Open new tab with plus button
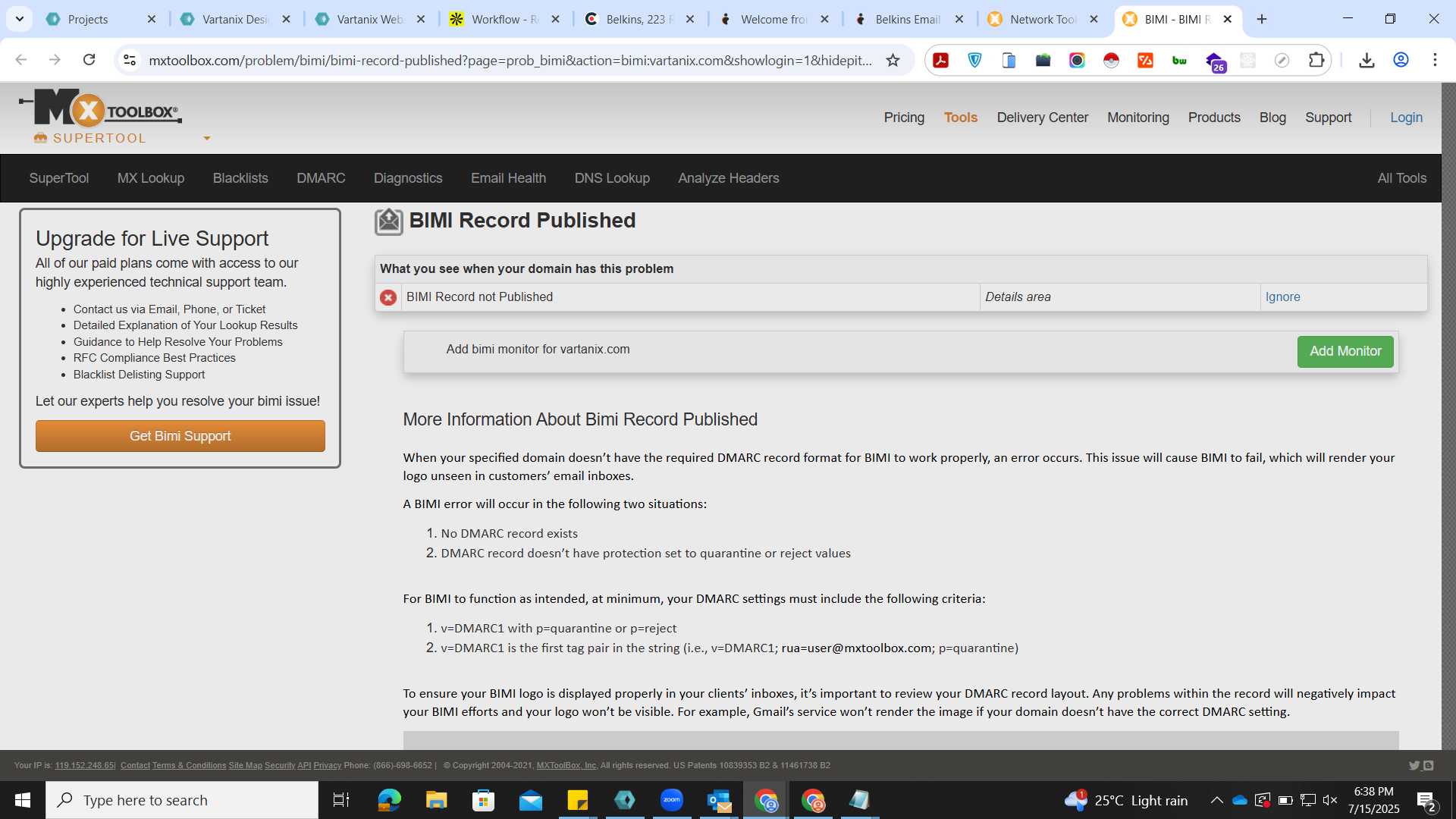1456x819 pixels. point(1262,19)
